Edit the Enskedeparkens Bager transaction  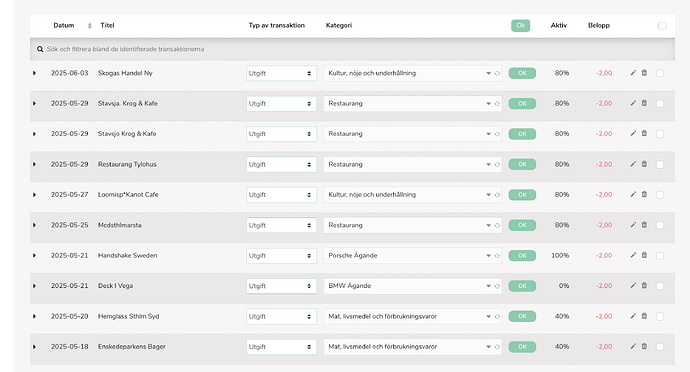(633, 346)
